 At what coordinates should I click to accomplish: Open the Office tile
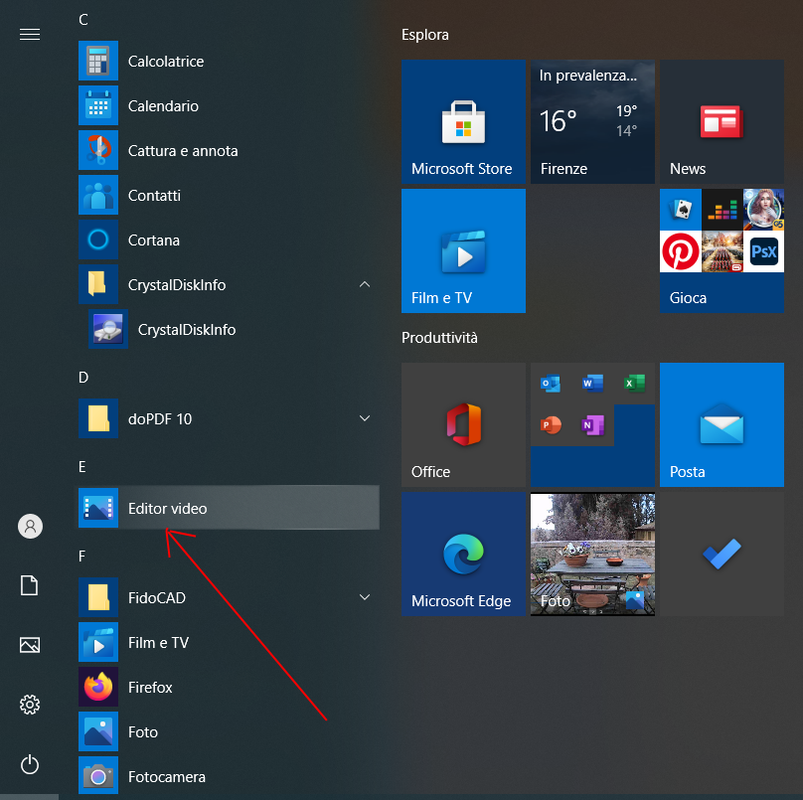[463, 425]
